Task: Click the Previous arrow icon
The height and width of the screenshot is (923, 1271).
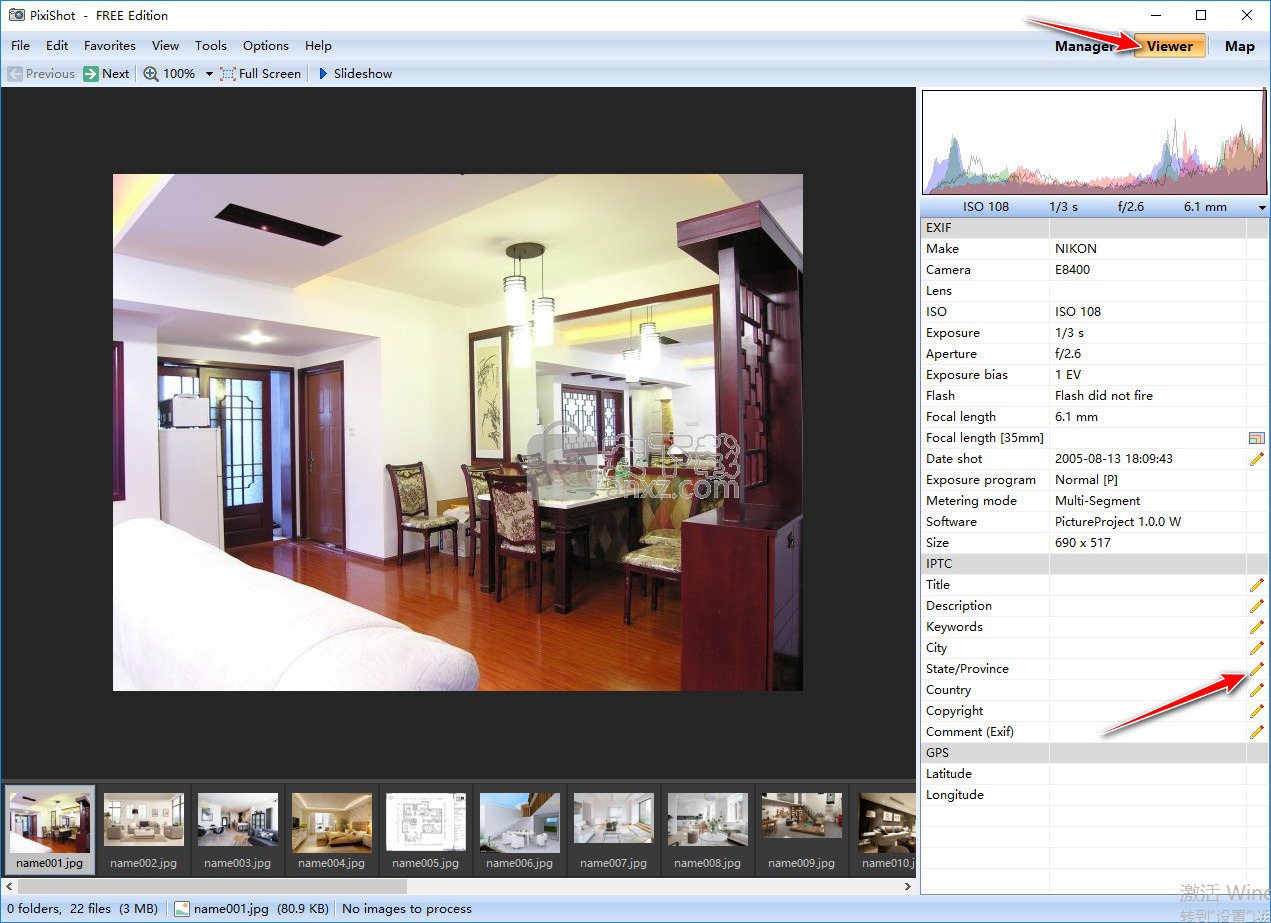Action: tap(14, 74)
